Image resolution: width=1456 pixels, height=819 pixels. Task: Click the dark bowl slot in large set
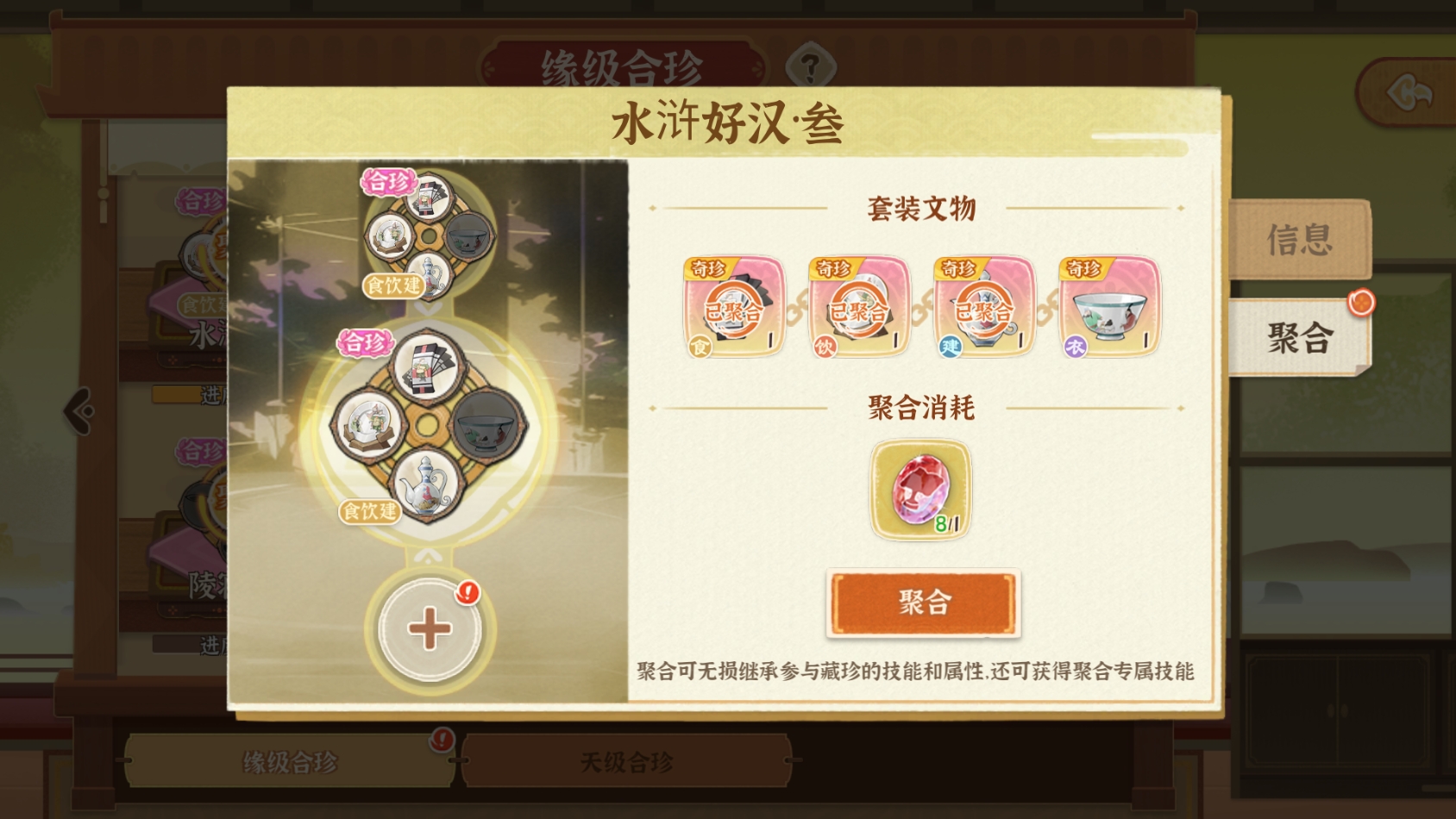click(x=486, y=426)
